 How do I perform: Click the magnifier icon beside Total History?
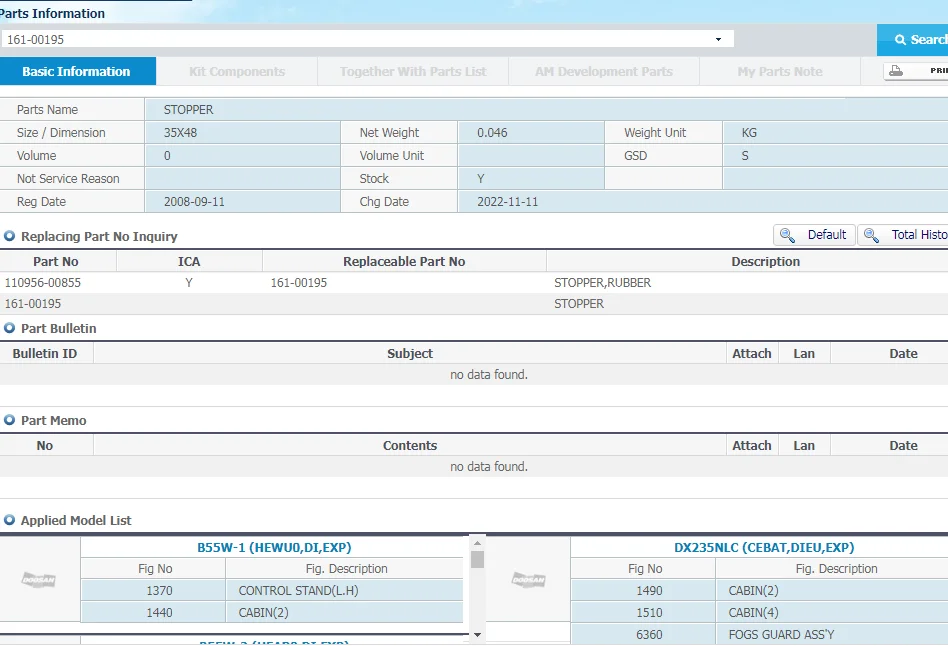coord(872,235)
